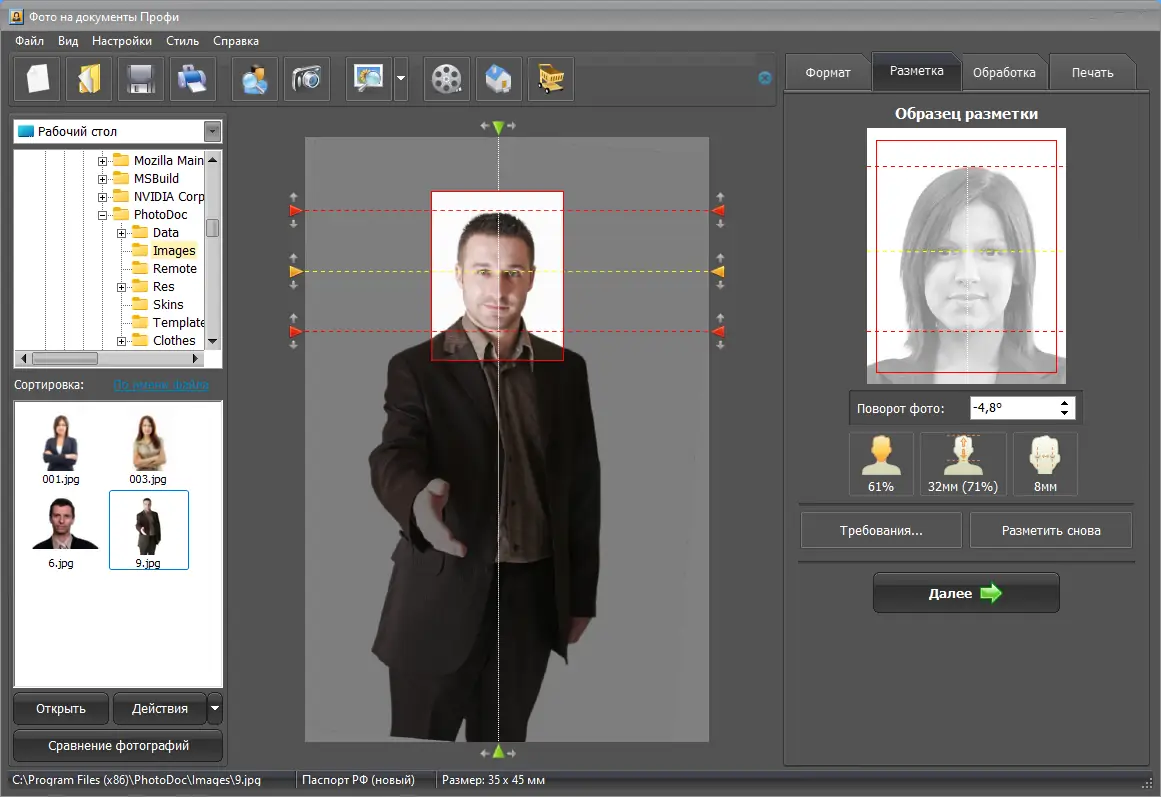Click the 32мм head height icon
The width and height of the screenshot is (1161, 797).
coord(963,463)
